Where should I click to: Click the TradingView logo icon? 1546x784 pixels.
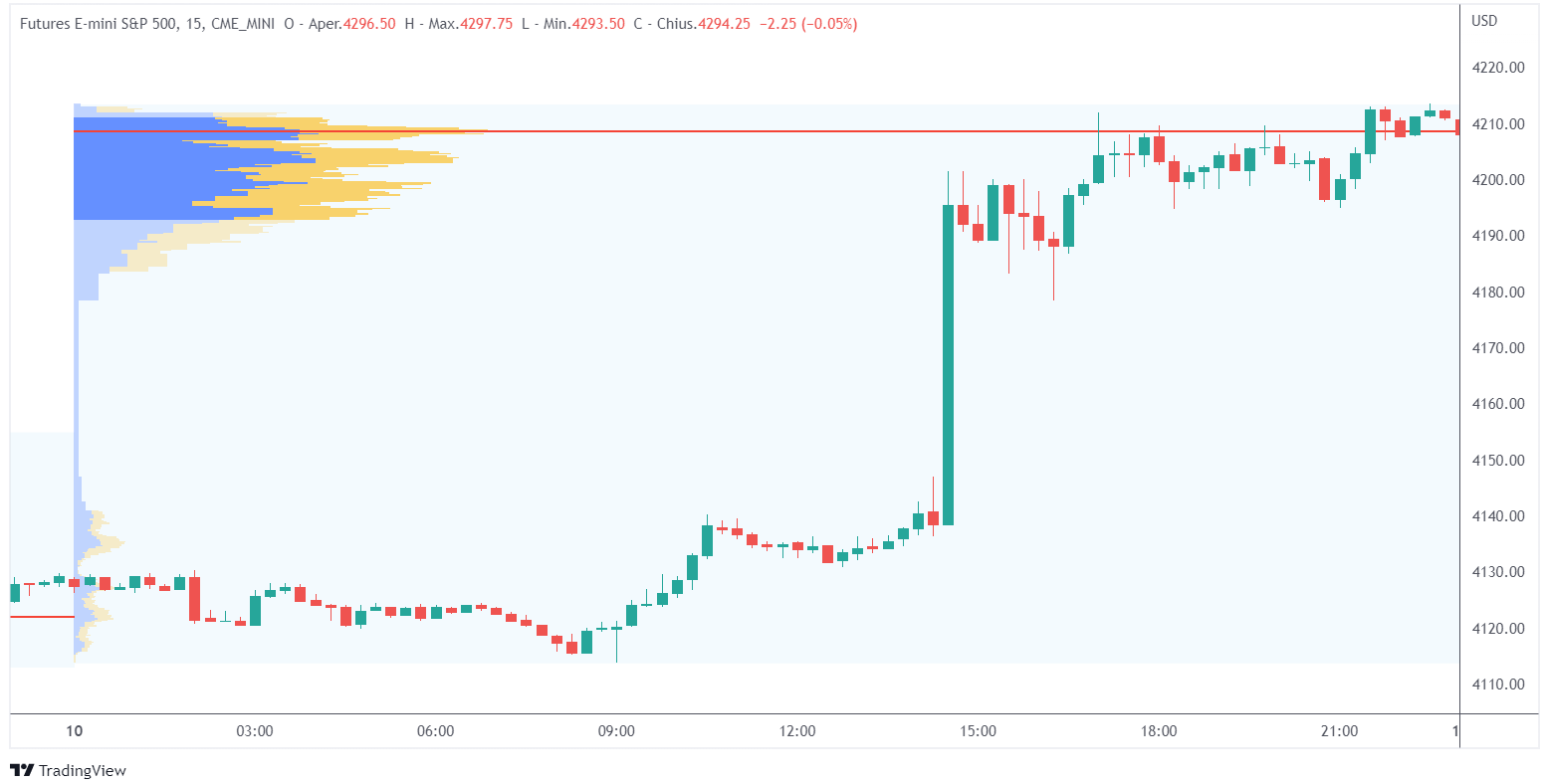[22, 770]
